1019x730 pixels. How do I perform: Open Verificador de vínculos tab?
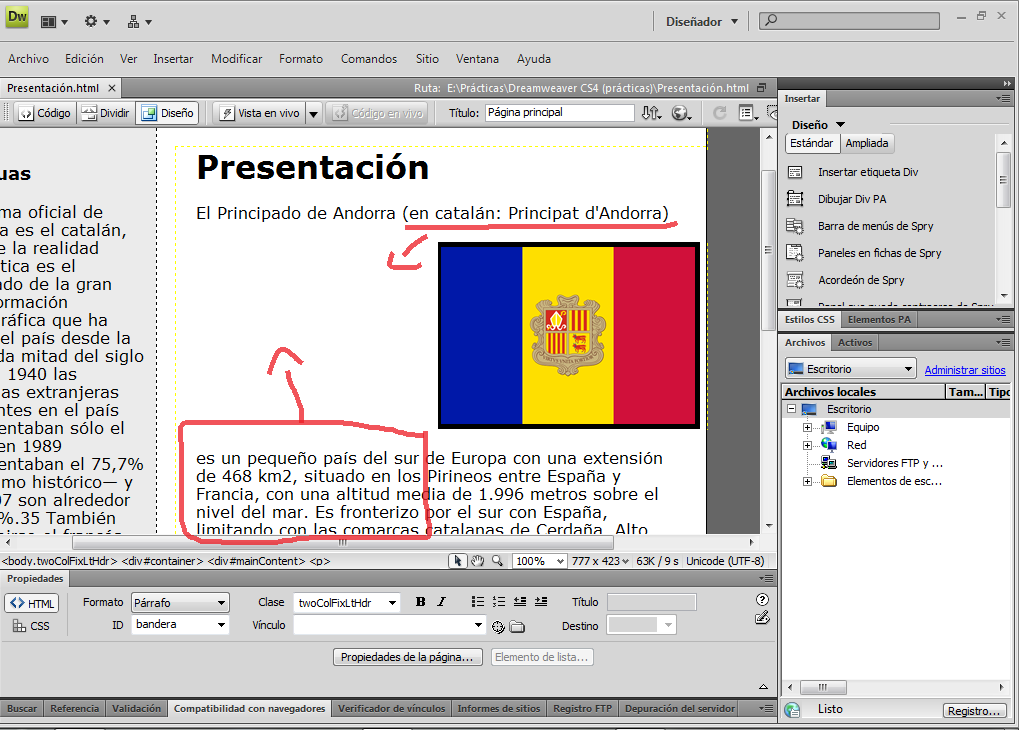(x=391, y=709)
